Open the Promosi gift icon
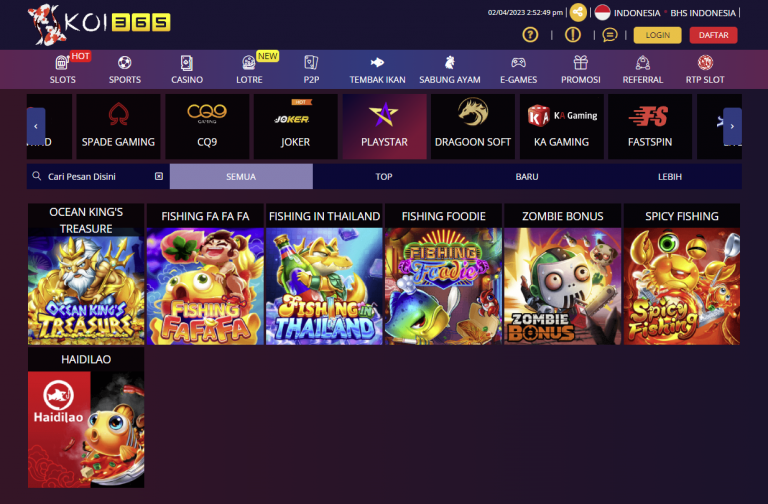Screen dimensions: 768x504 (580, 63)
